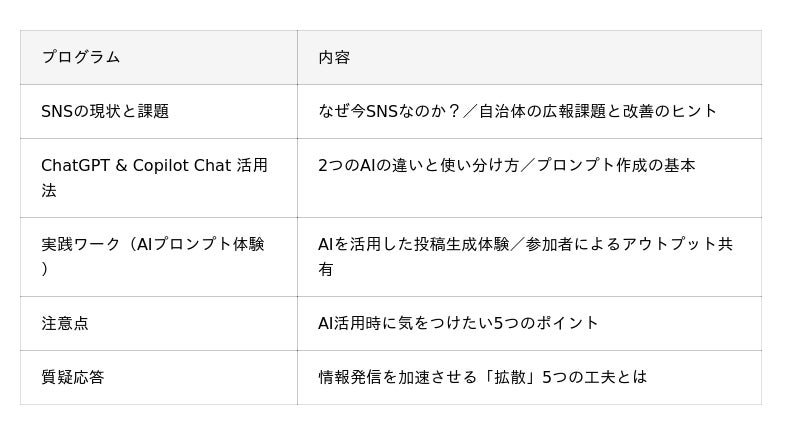Image resolution: width=800 pixels, height=435 pixels.
Task: Click the 内容 column header
Action: tap(334, 57)
